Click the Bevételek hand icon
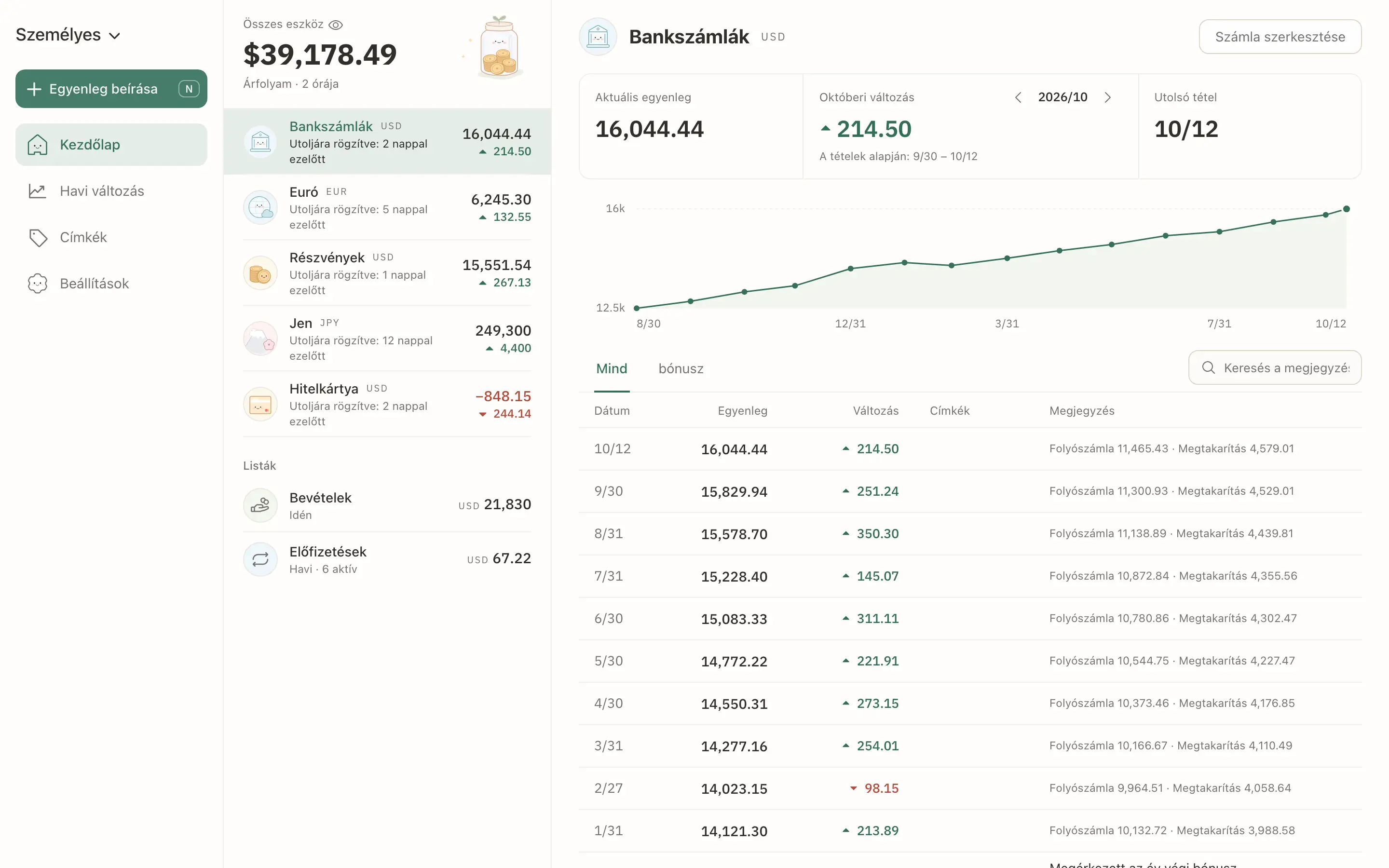1389x868 pixels. click(260, 505)
